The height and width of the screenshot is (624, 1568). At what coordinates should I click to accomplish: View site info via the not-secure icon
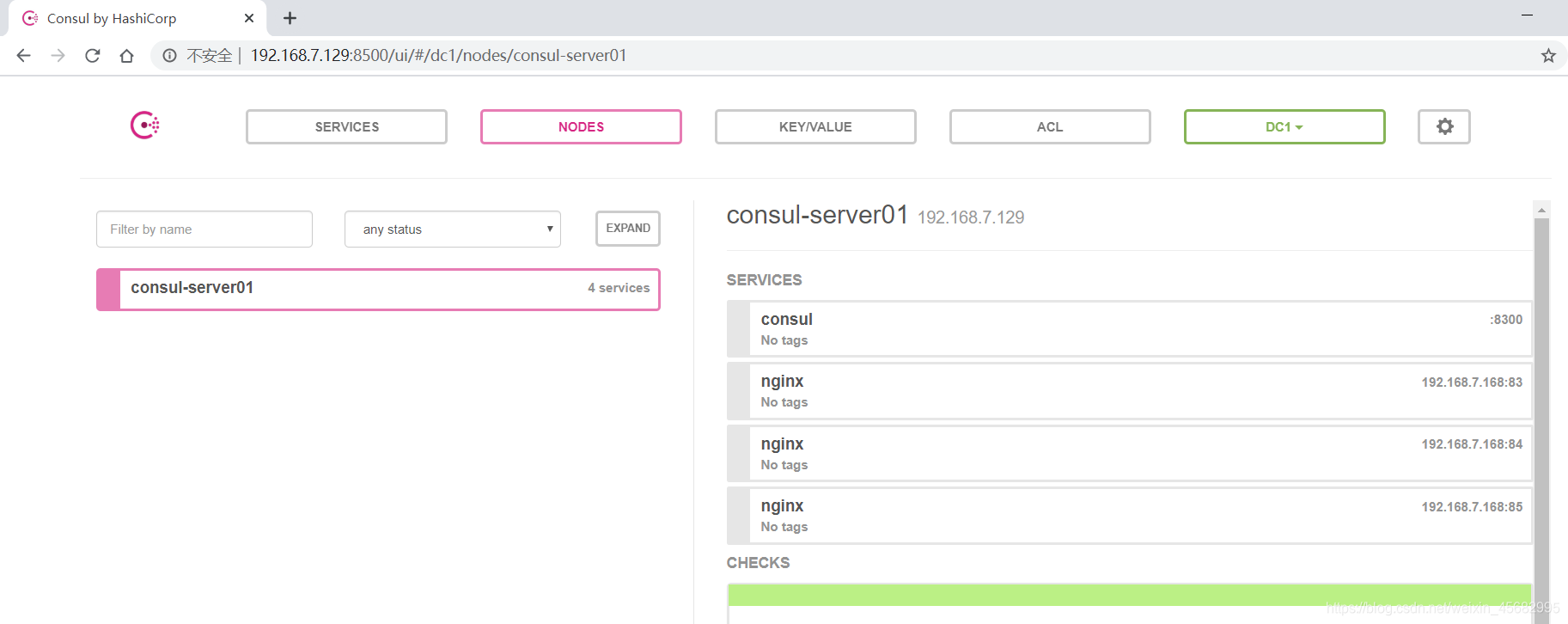[170, 56]
